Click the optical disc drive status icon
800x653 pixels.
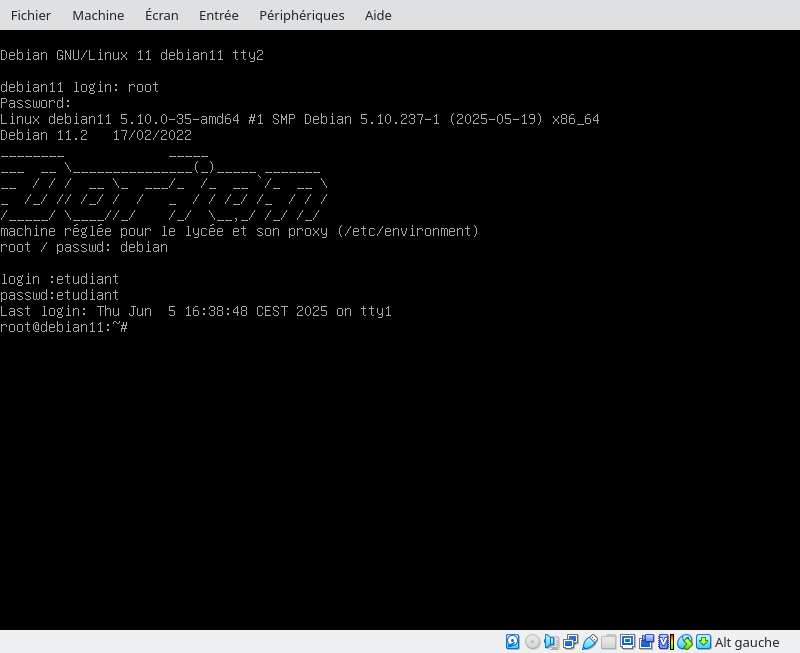(x=532, y=642)
